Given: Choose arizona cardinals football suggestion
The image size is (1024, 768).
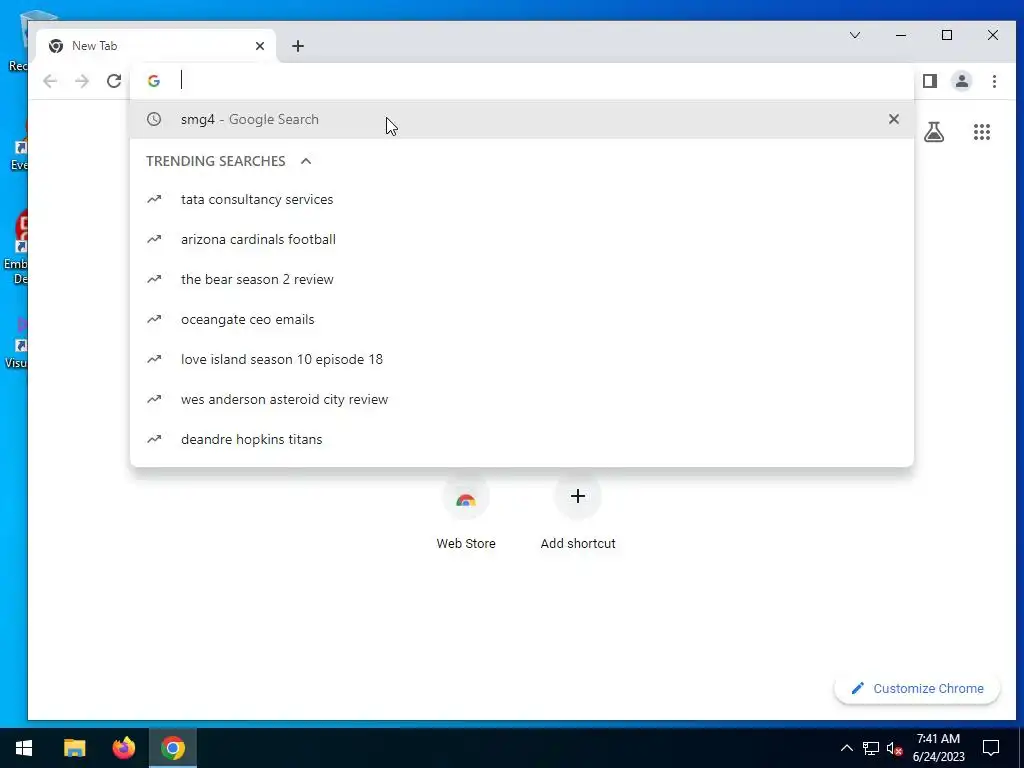Looking at the screenshot, I should [x=522, y=239].
